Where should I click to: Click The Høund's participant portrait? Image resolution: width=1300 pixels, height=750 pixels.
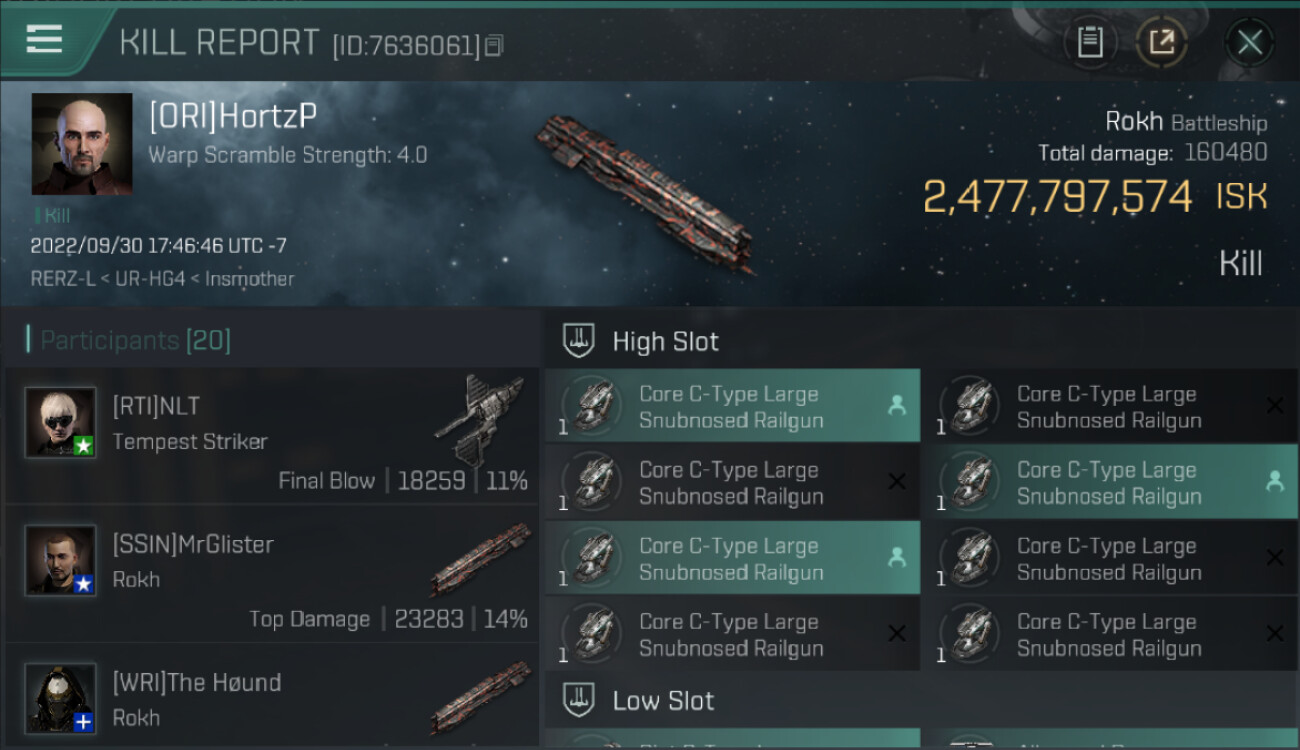[61, 697]
